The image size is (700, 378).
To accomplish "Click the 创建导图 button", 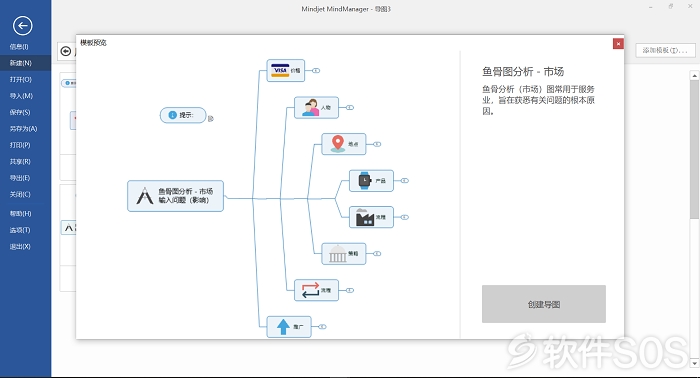I will point(544,304).
